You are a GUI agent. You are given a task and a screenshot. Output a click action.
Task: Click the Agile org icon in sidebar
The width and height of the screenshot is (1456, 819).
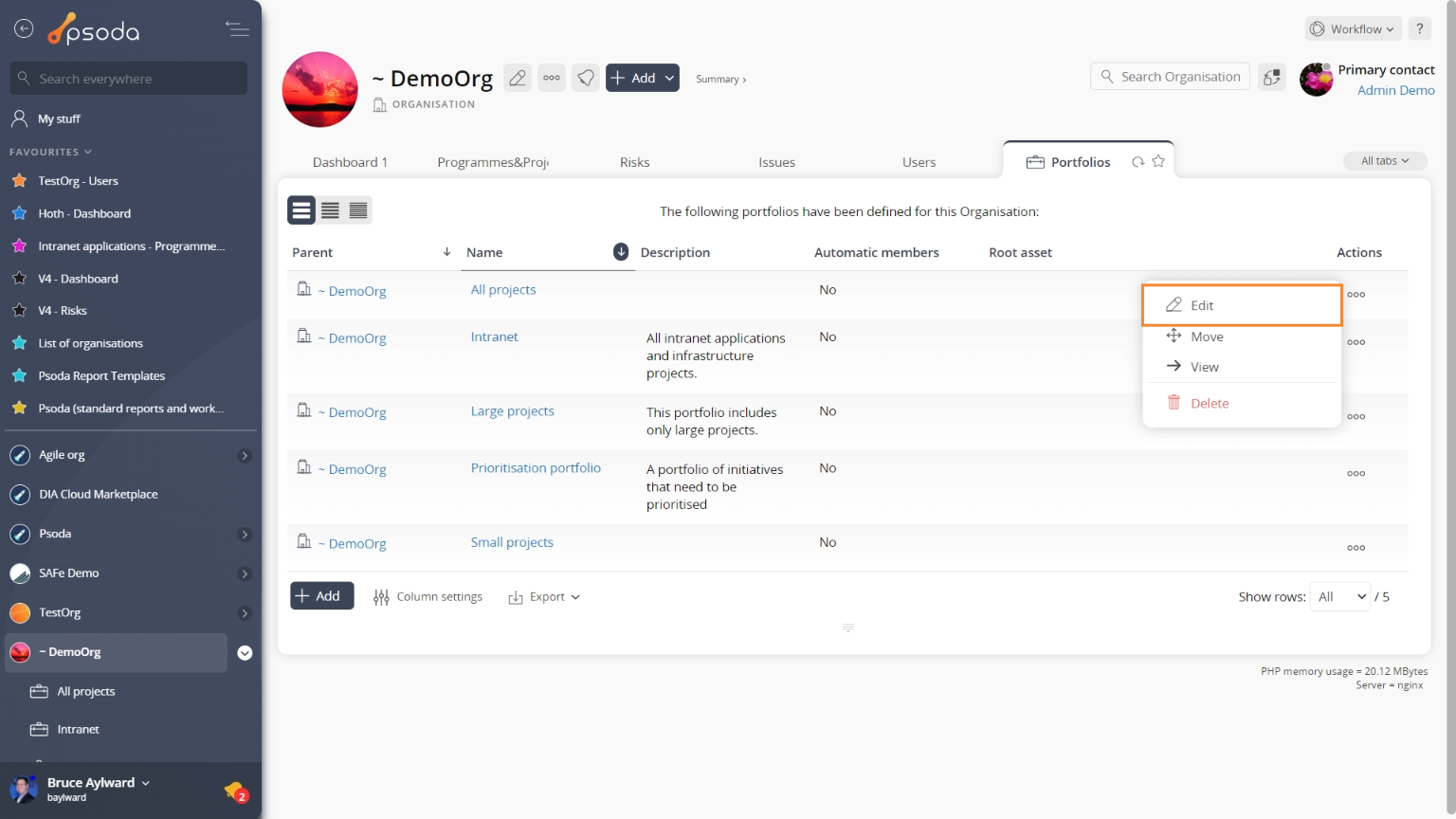20,455
